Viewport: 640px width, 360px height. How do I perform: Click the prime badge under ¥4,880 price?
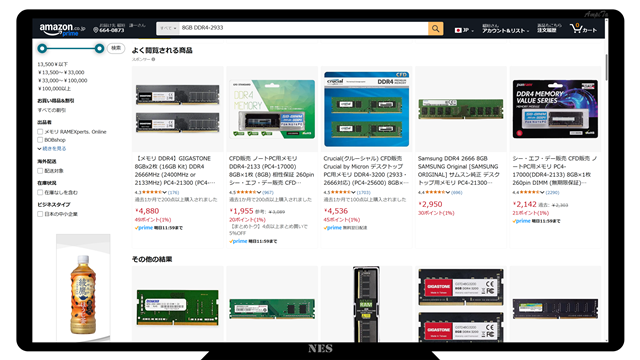click(x=144, y=228)
